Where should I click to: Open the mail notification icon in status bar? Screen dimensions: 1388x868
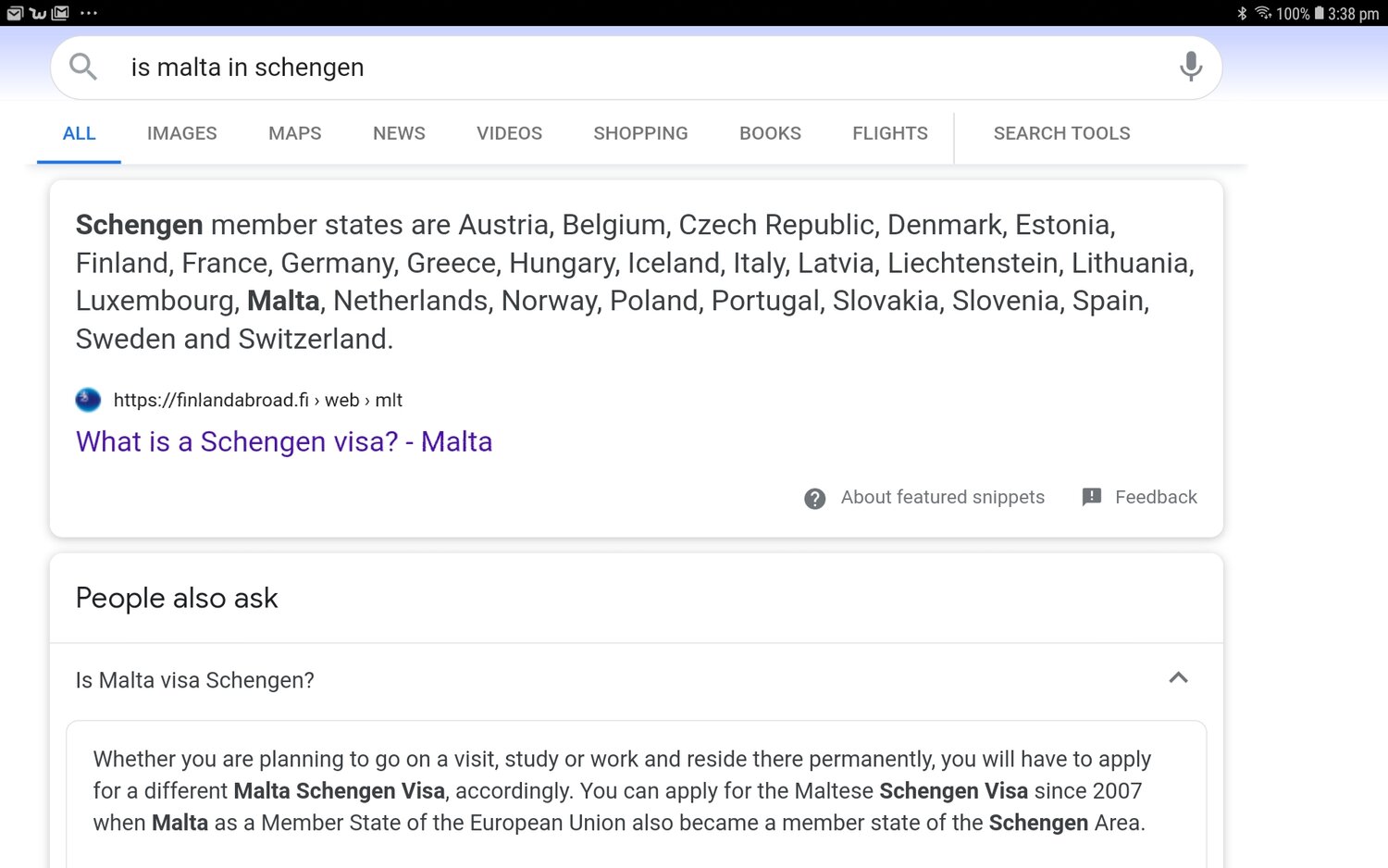(x=15, y=13)
